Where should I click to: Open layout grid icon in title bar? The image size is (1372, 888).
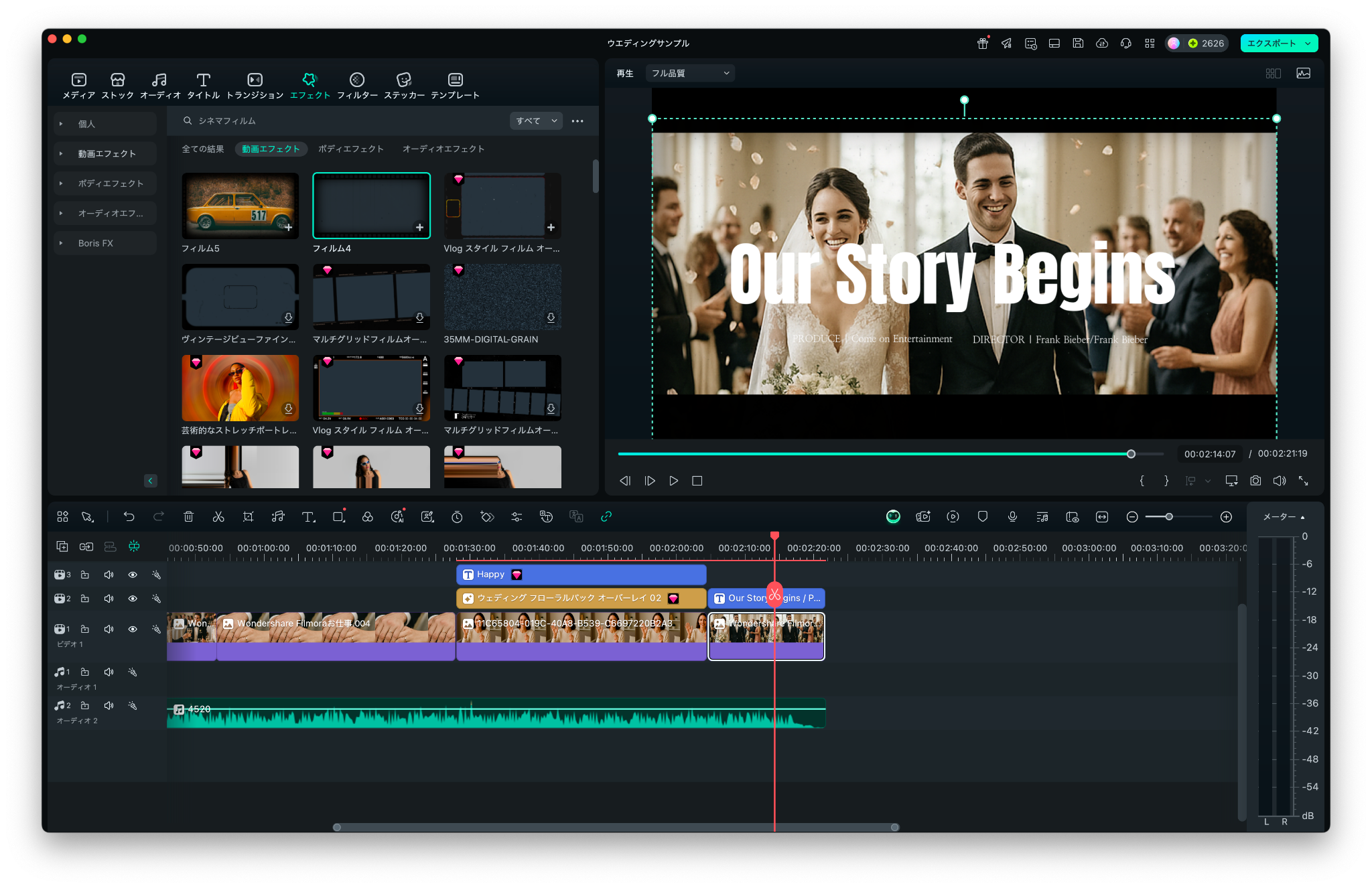(1150, 43)
